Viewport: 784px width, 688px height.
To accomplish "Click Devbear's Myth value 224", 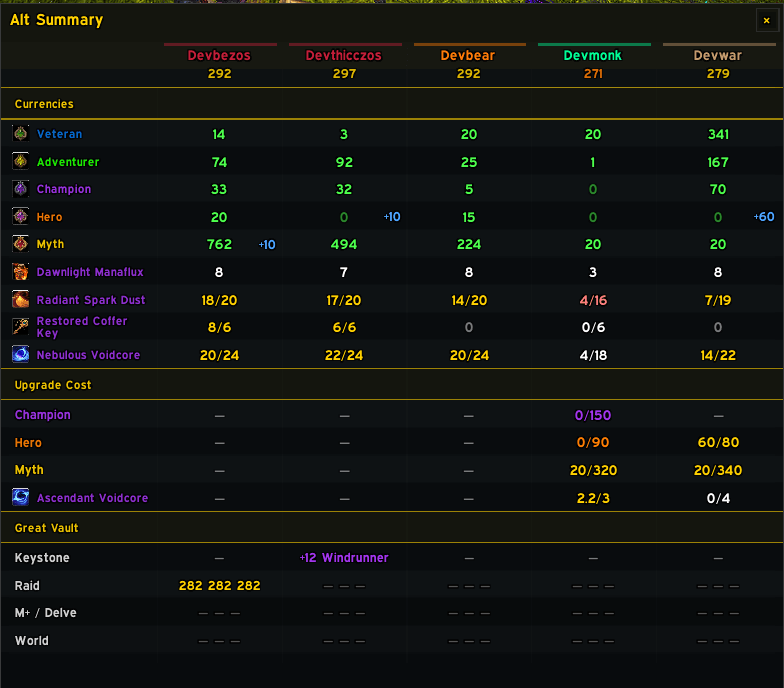I will point(468,244).
